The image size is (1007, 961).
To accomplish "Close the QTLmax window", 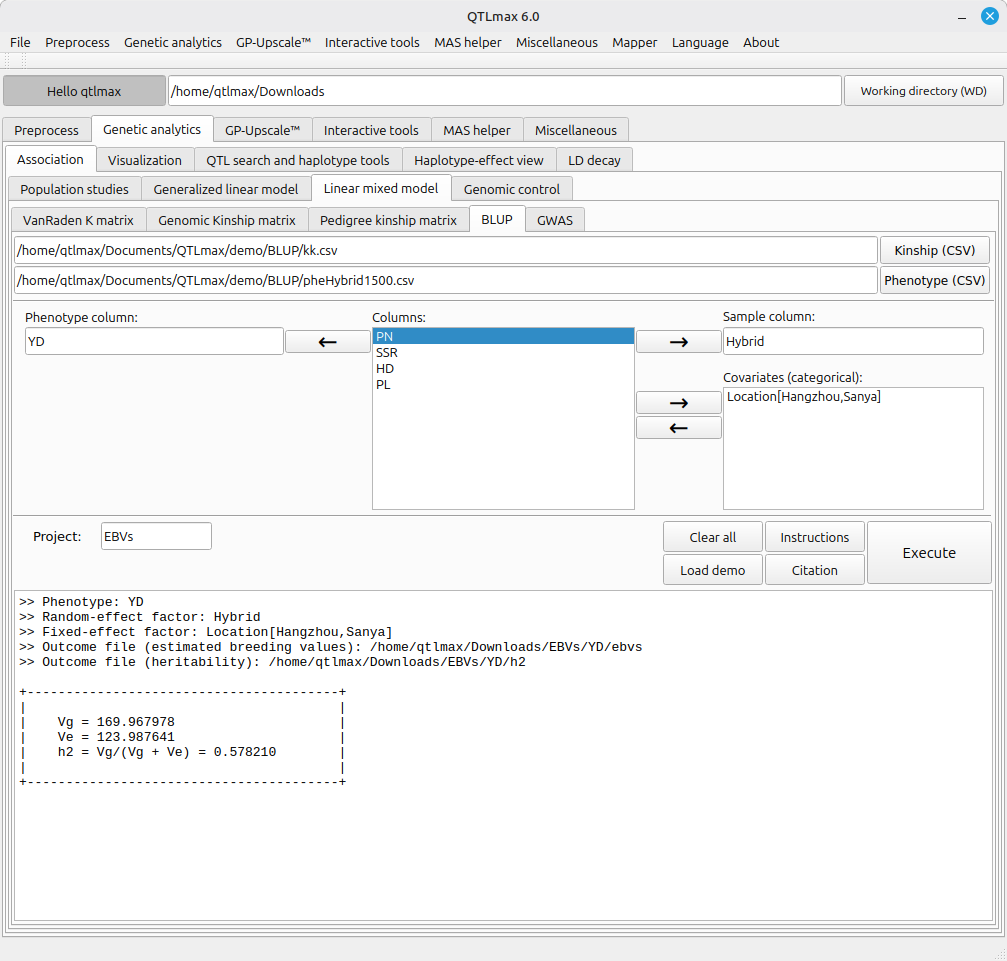I will (989, 16).
